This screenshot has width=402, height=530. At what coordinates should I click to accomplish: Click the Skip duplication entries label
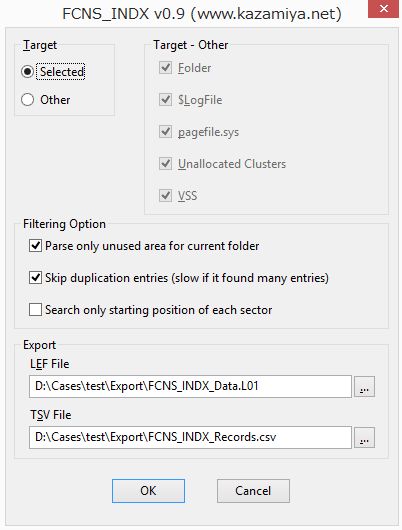[187, 278]
